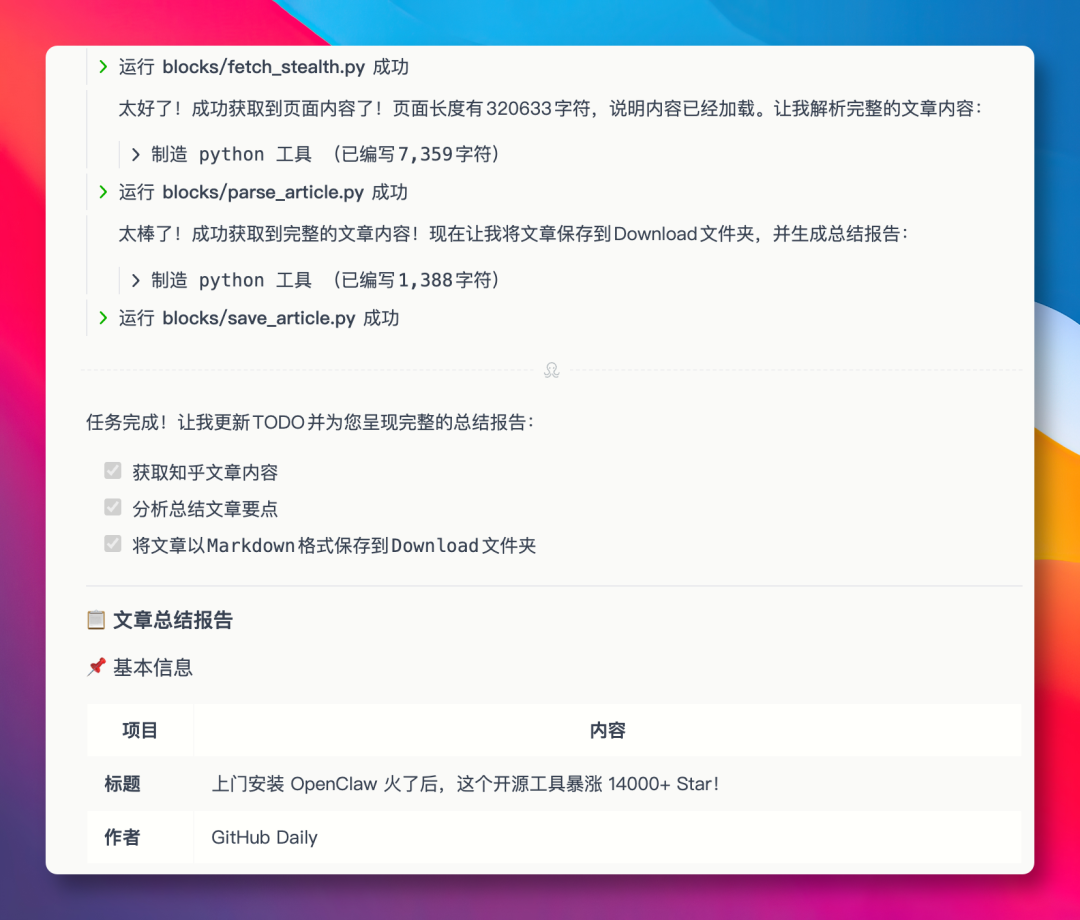
Task: Click the octopus divider icon between sections
Action: pyautogui.click(x=551, y=370)
